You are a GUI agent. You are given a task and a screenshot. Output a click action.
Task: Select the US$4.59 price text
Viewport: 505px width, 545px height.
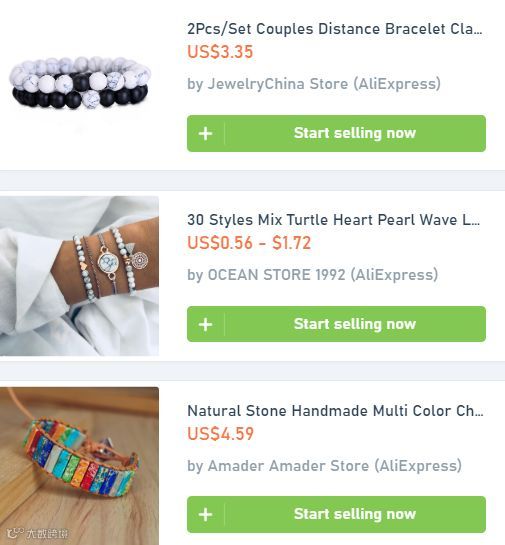click(x=220, y=434)
